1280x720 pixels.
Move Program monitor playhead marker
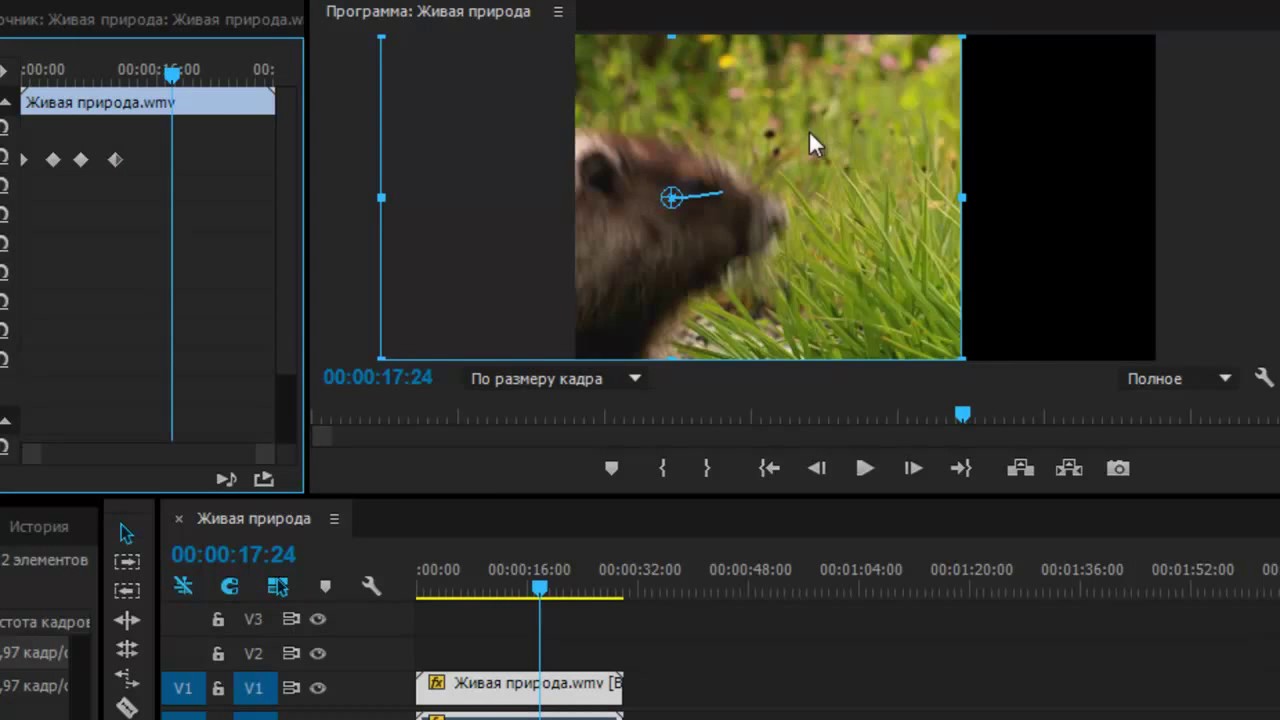962,414
